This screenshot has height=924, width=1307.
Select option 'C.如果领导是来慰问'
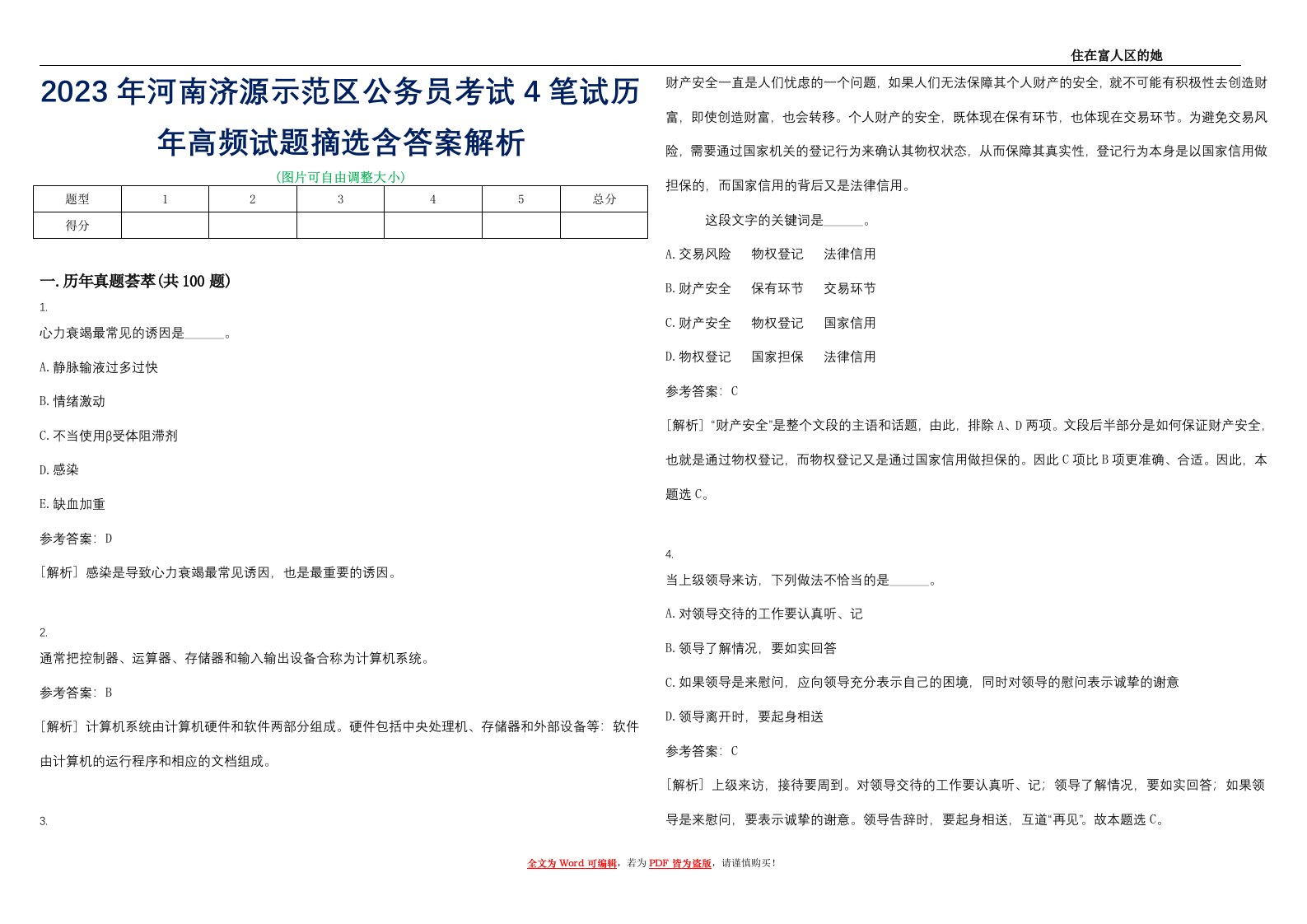tap(922, 682)
